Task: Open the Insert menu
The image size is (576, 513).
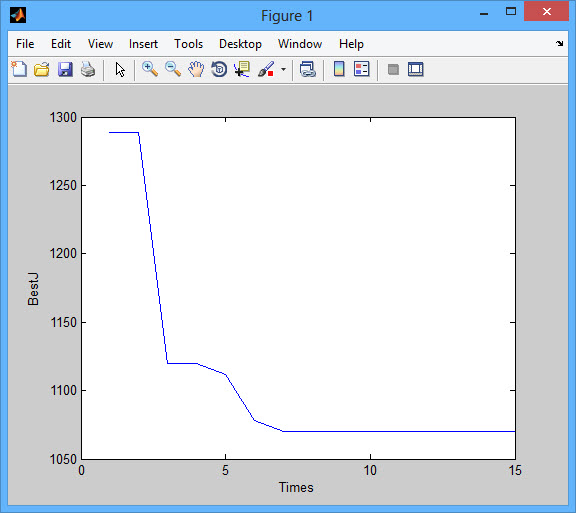Action: [x=143, y=44]
